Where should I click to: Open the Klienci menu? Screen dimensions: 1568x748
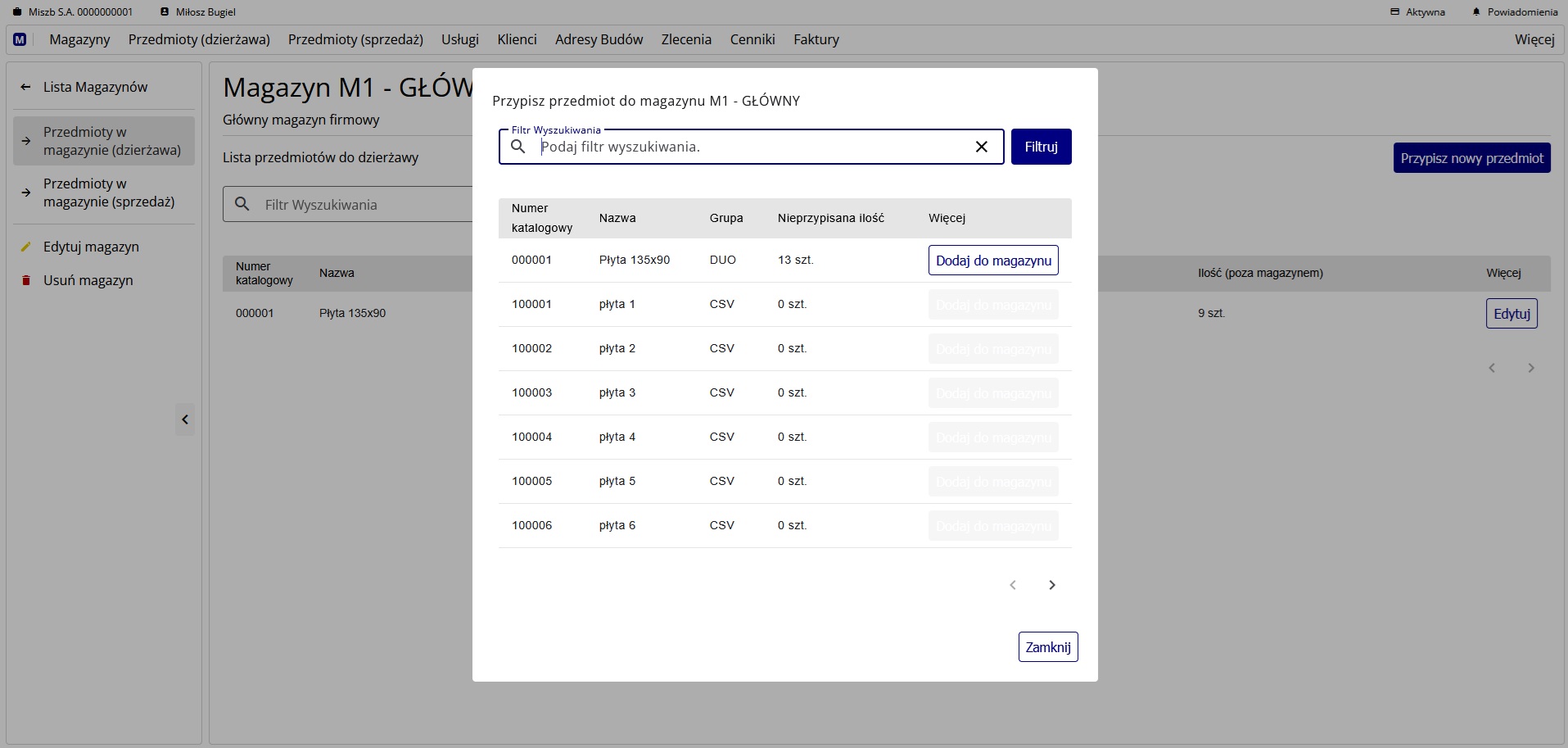pos(517,39)
